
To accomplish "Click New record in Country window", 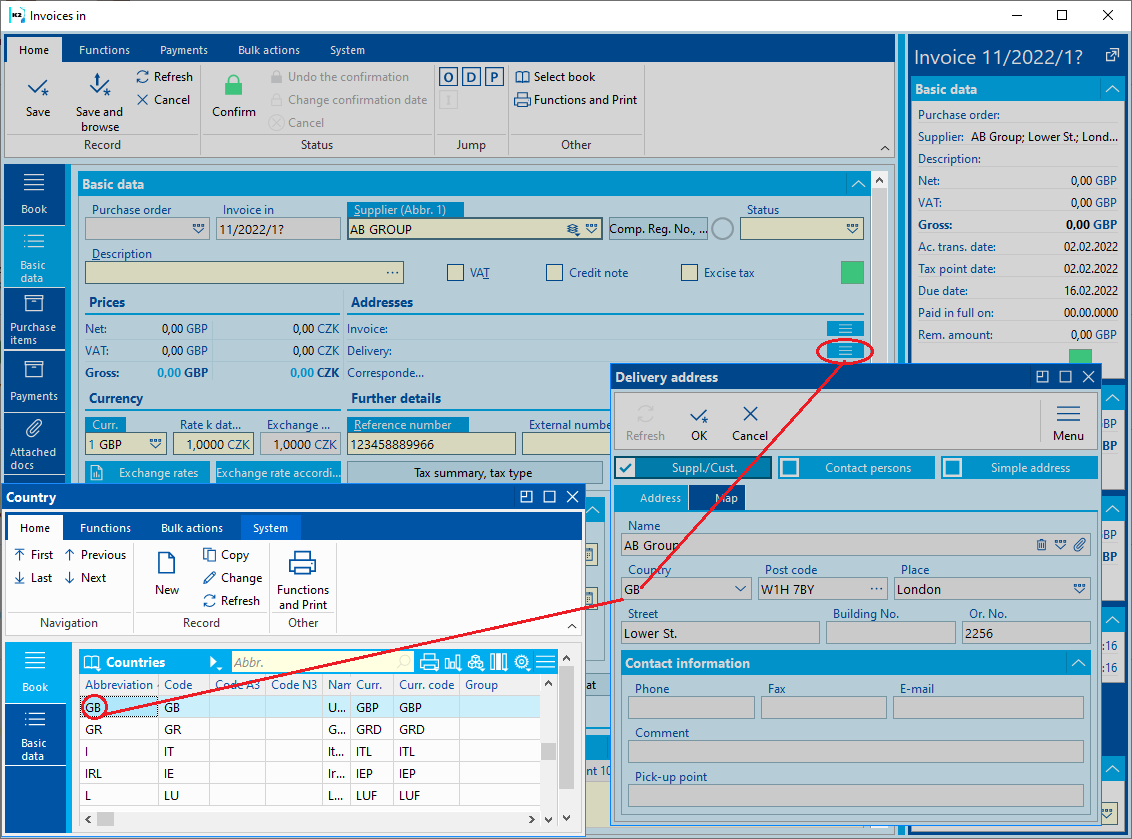I will tap(167, 573).
